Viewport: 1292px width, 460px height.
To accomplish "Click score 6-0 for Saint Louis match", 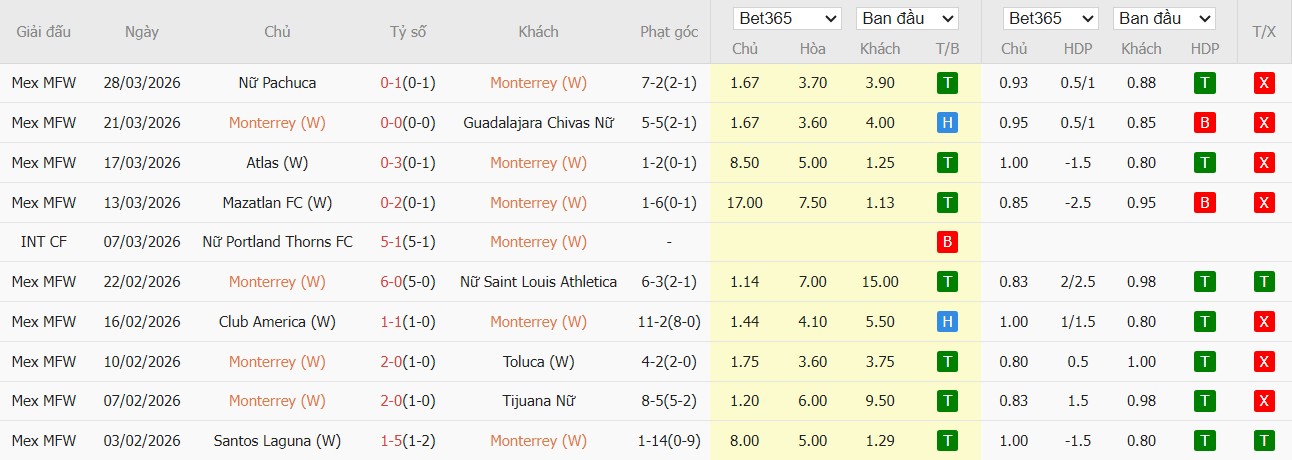I will click(x=390, y=282).
